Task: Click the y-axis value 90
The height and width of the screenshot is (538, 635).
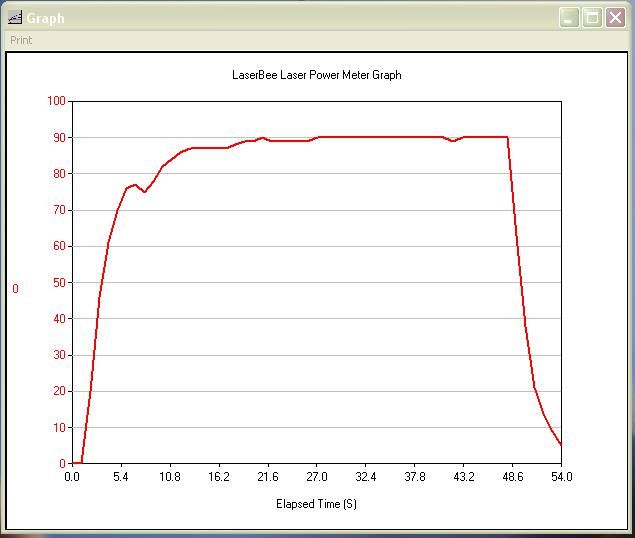Action: 60,138
